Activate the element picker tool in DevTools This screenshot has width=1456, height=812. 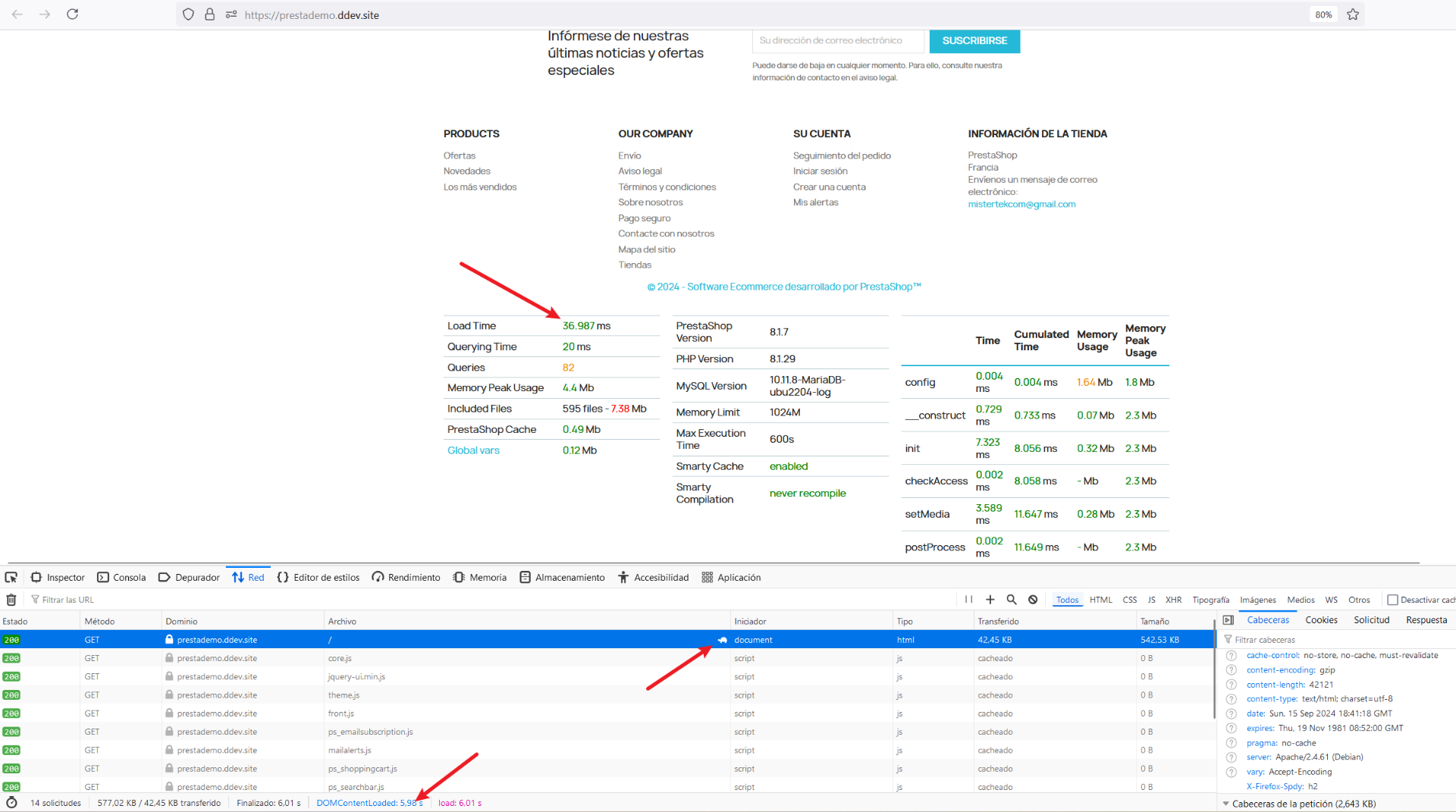point(11,577)
